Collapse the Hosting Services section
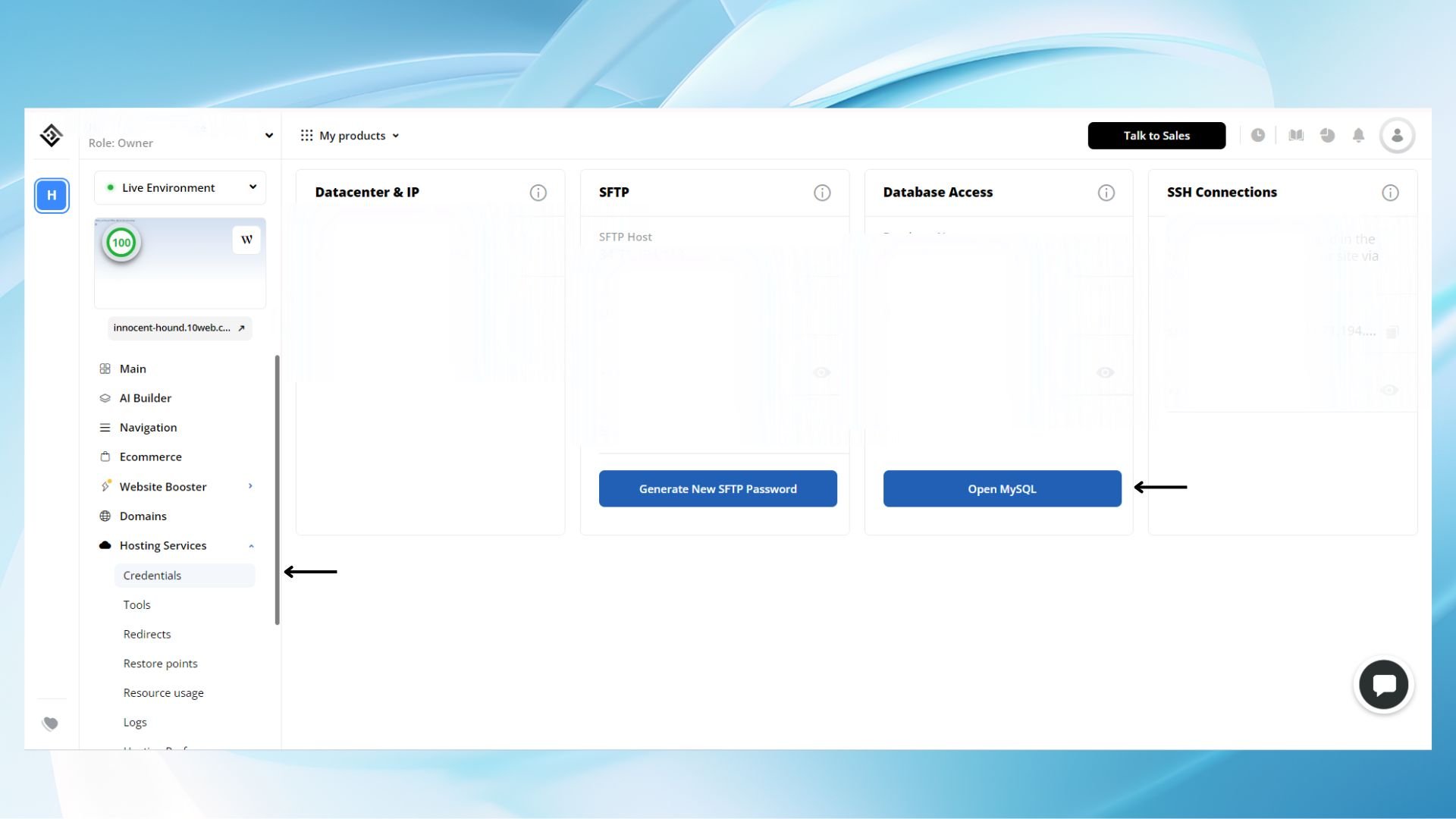 click(251, 546)
